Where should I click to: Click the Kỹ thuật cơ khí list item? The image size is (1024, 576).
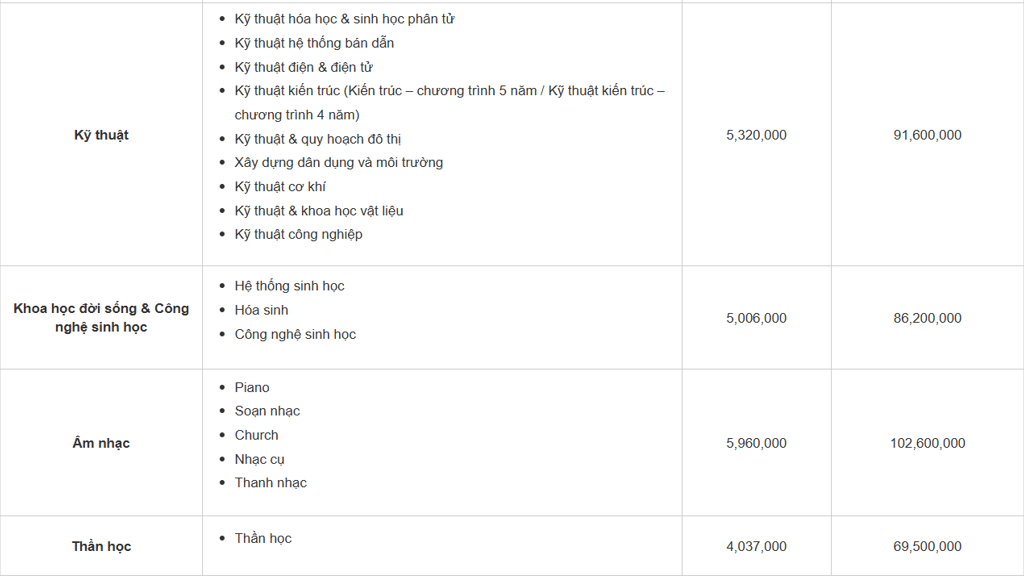(x=280, y=187)
